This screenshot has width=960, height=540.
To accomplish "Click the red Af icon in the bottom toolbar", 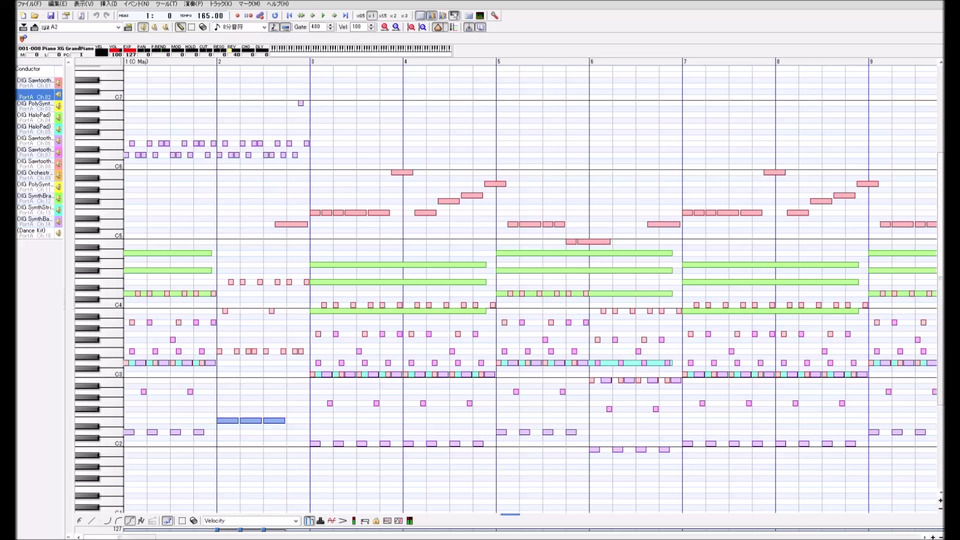I will pyautogui.click(x=331, y=521).
